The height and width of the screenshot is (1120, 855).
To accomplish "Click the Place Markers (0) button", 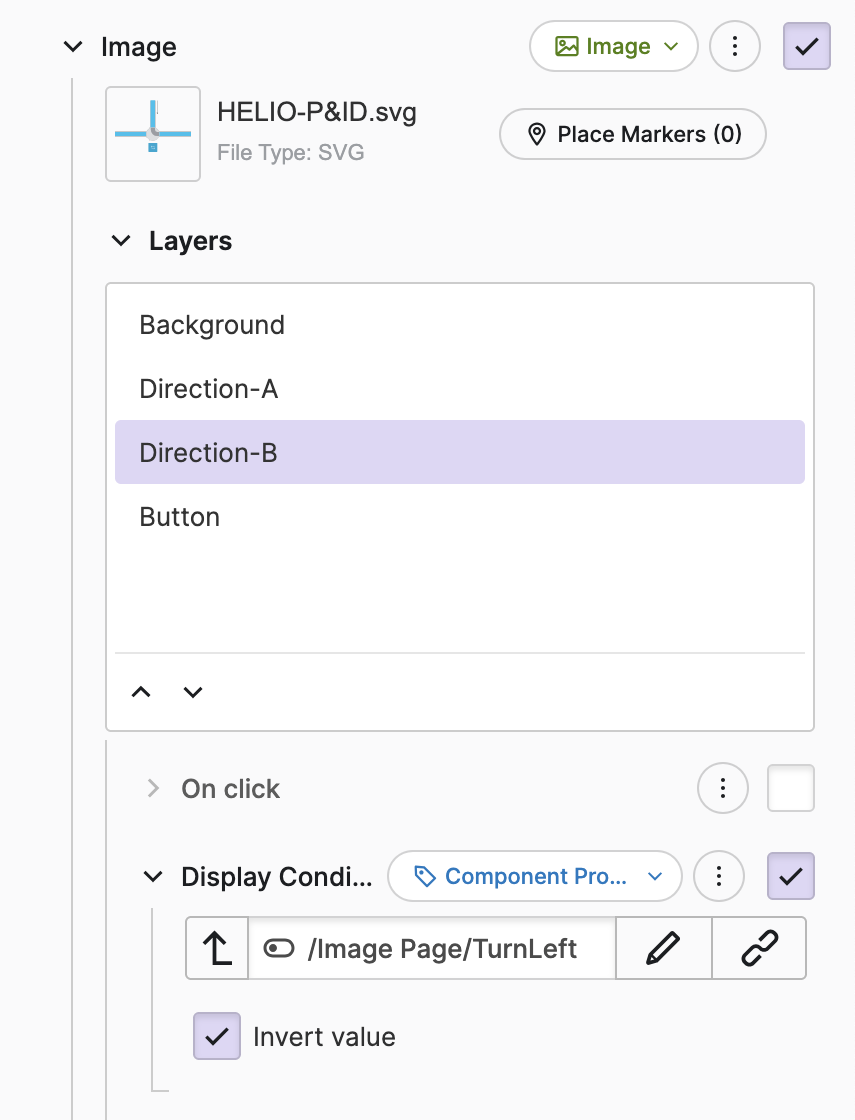I will click(x=633, y=134).
